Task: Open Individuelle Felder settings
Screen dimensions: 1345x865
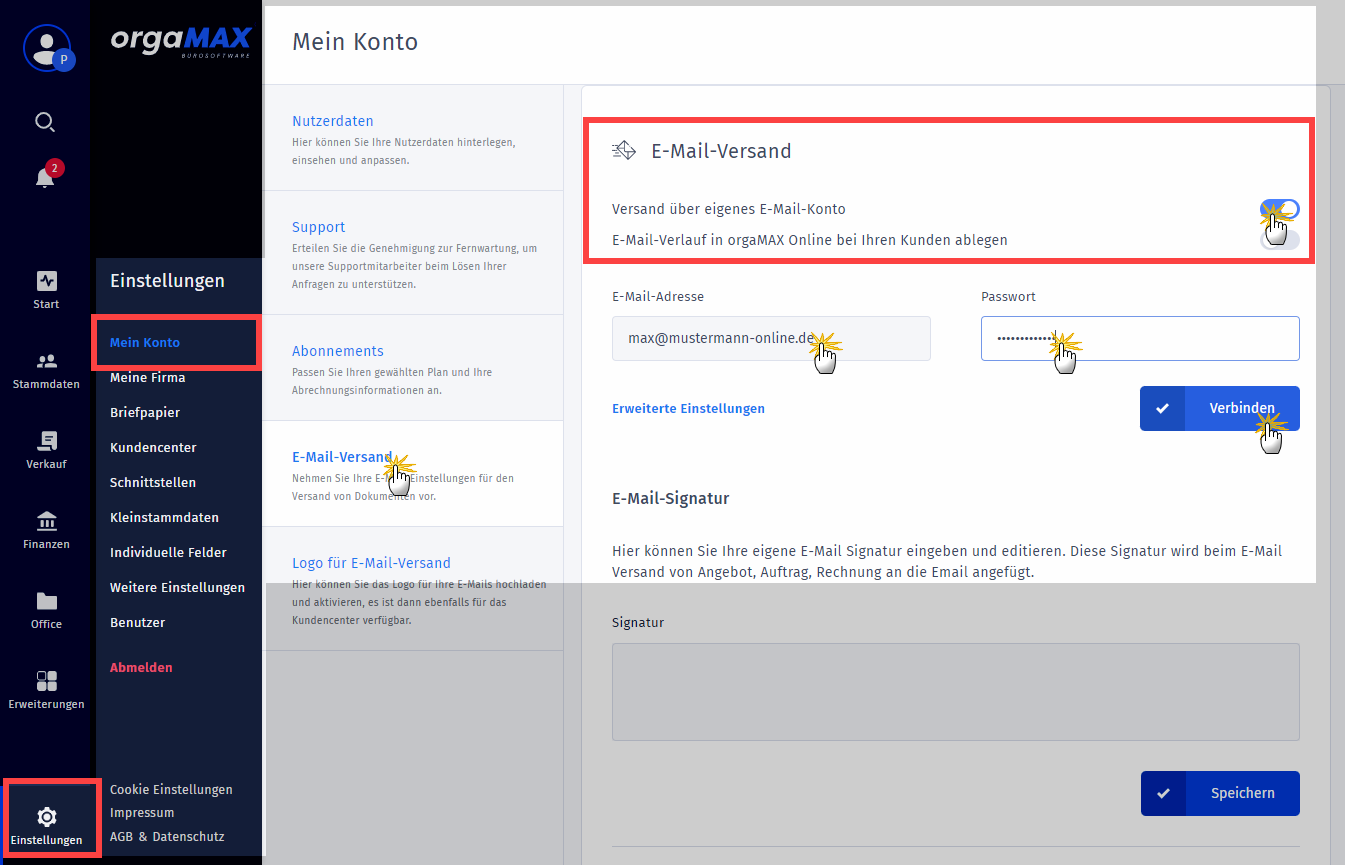Action: click(x=168, y=553)
